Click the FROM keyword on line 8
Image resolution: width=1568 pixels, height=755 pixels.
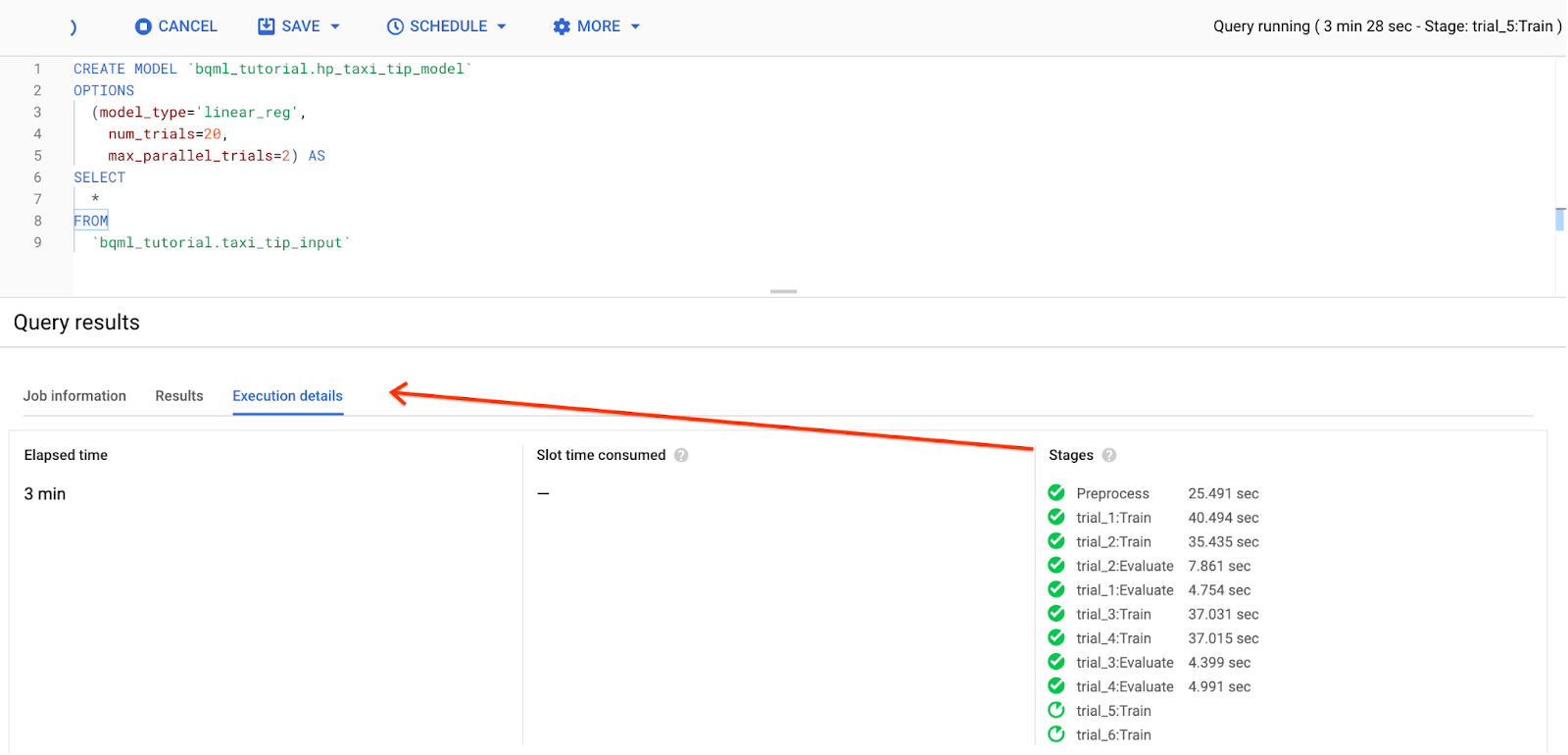[x=91, y=221]
